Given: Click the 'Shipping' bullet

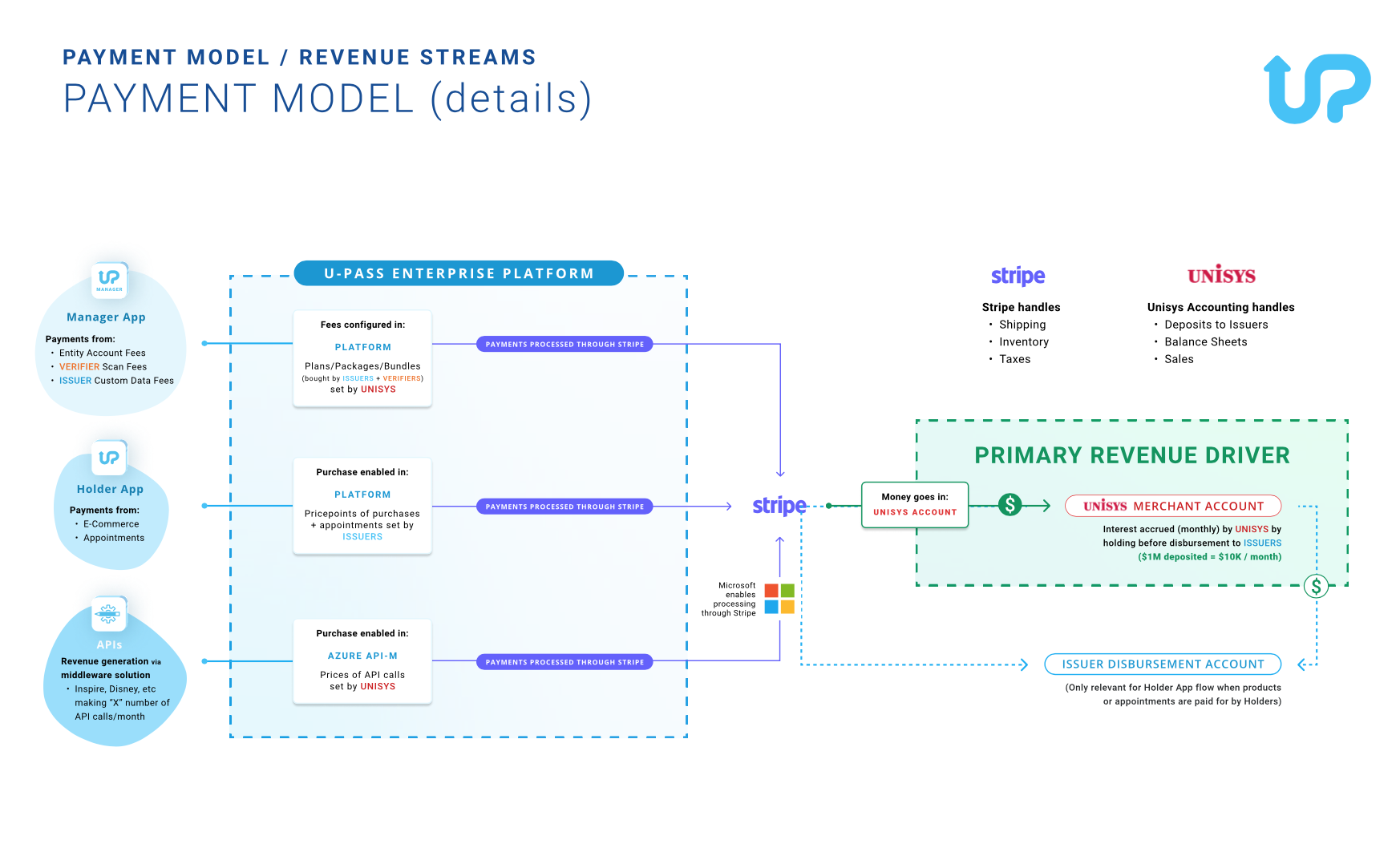Looking at the screenshot, I should (x=1022, y=325).
